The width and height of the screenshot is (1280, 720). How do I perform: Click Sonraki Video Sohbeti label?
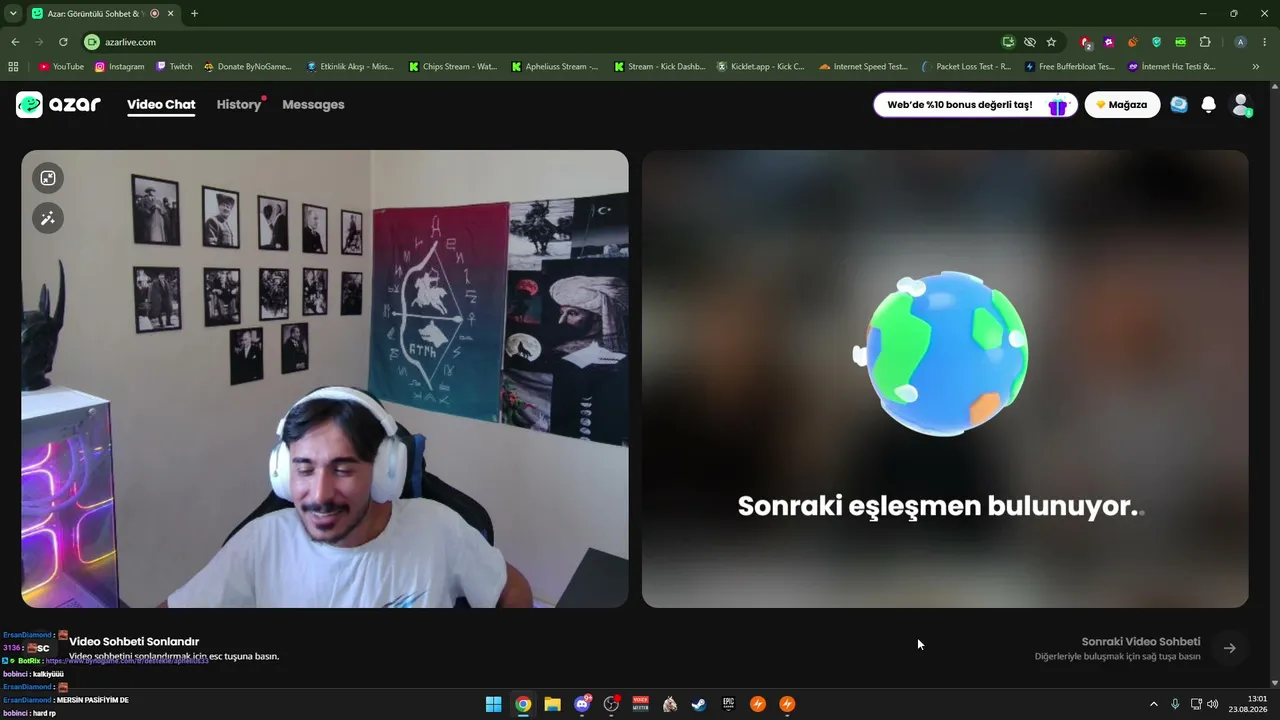(x=1141, y=642)
